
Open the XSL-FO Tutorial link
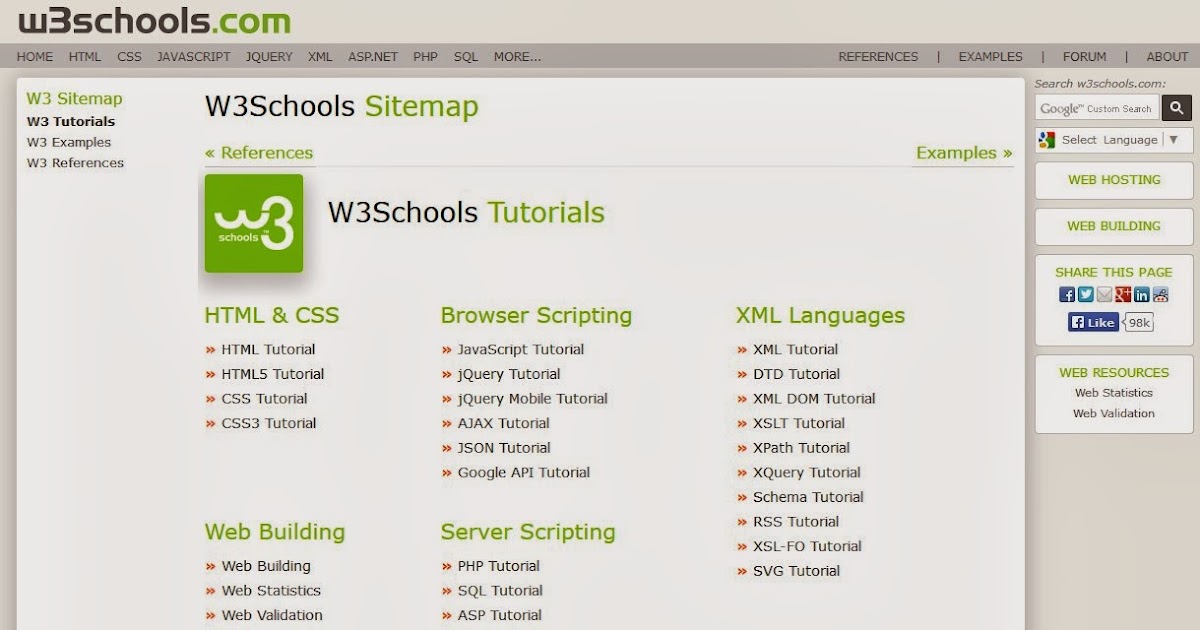tap(807, 547)
